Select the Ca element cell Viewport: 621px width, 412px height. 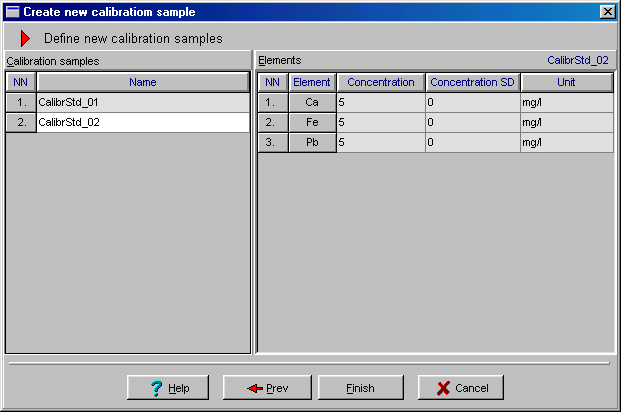(312, 103)
